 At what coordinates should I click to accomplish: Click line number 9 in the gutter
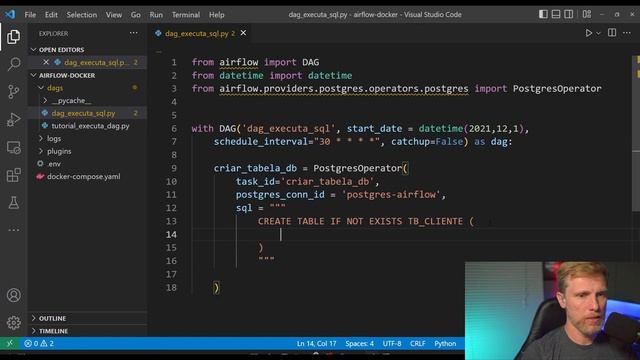pos(174,168)
